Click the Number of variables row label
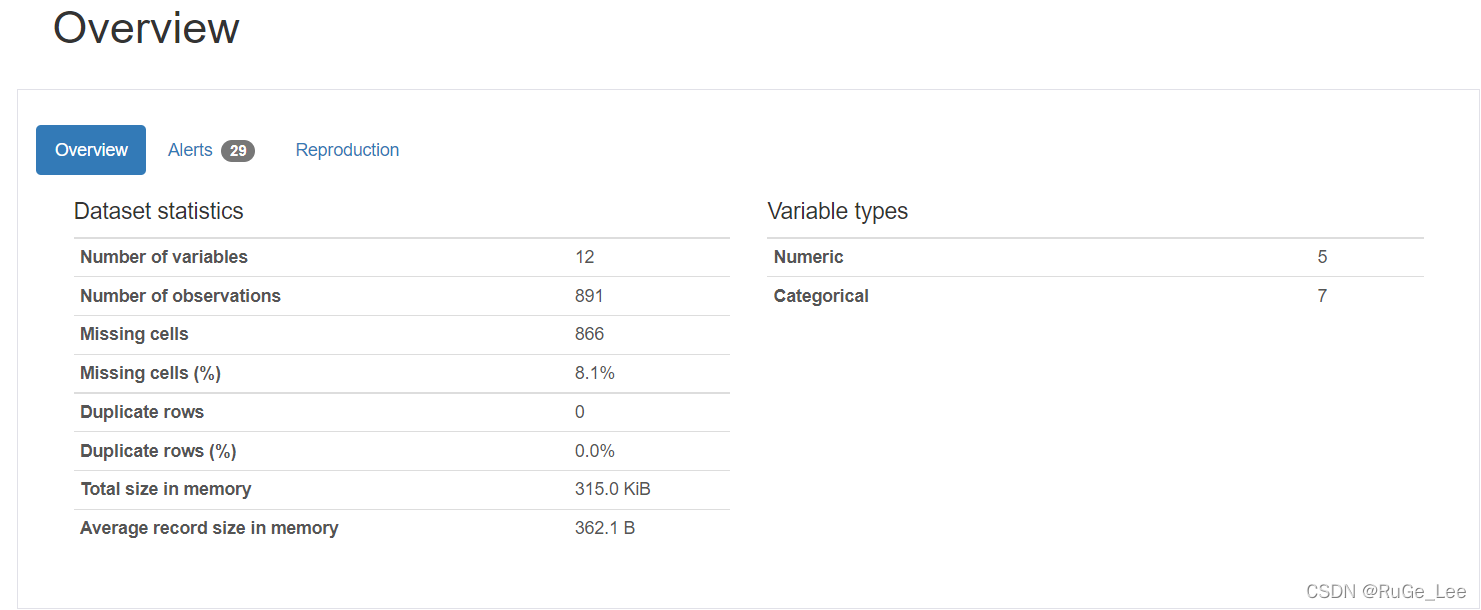This screenshot has width=1481, height=610. (164, 257)
